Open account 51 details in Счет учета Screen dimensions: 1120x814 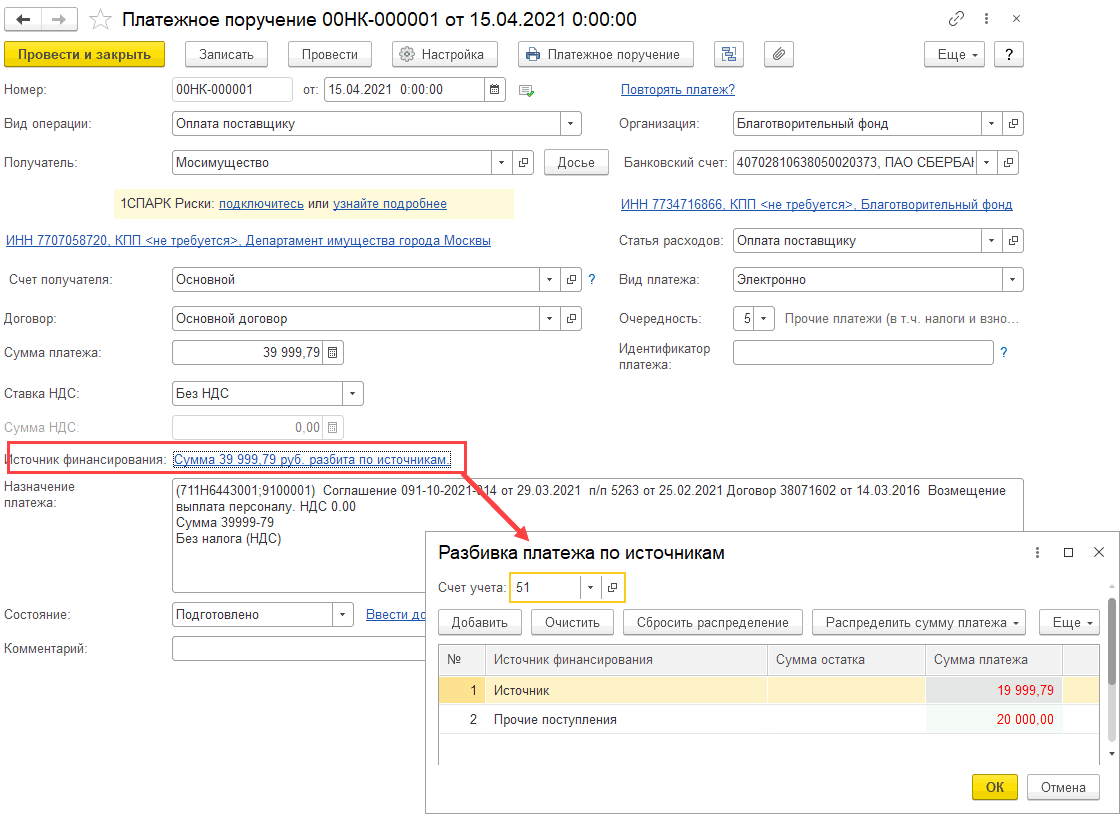tap(613, 588)
